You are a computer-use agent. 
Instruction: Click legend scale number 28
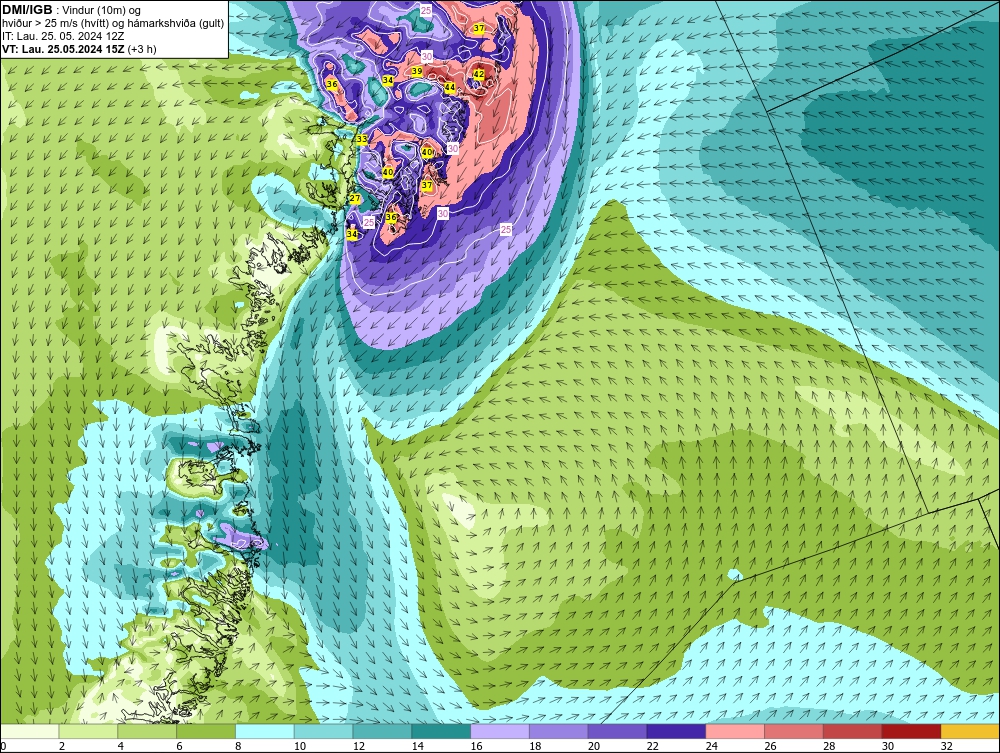(829, 746)
